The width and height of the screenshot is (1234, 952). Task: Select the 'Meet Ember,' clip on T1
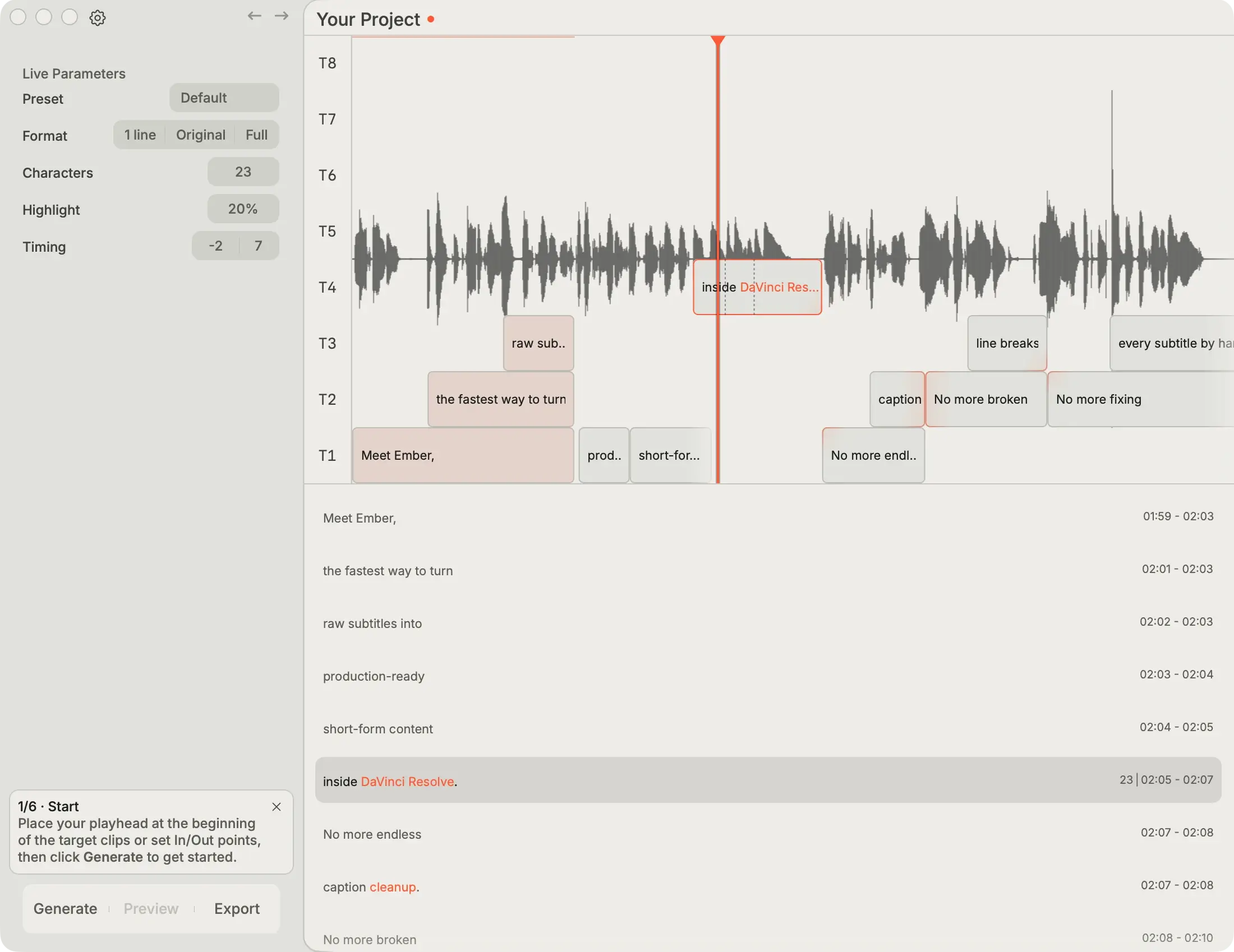pos(463,455)
